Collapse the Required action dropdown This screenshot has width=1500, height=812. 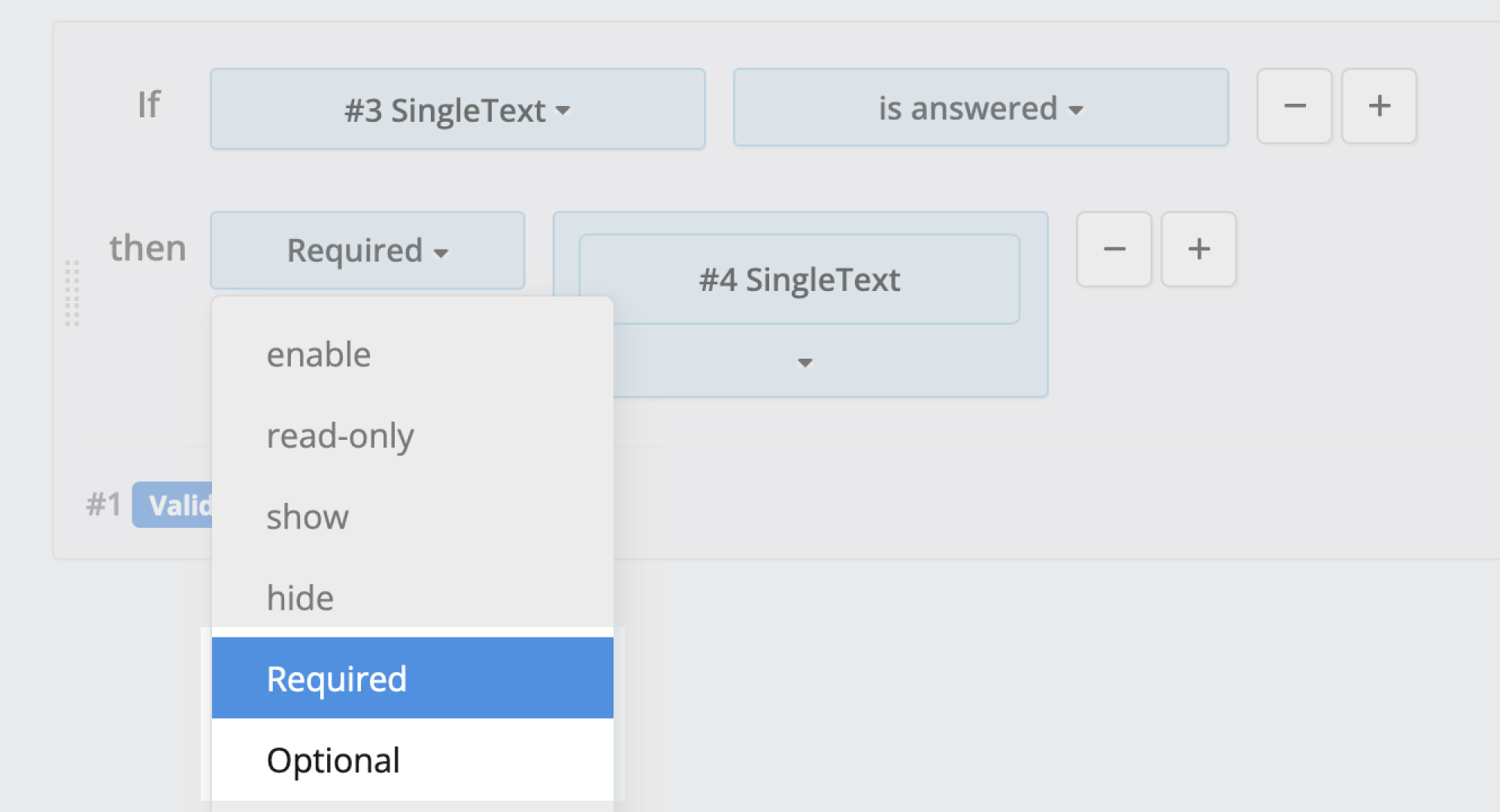(367, 250)
